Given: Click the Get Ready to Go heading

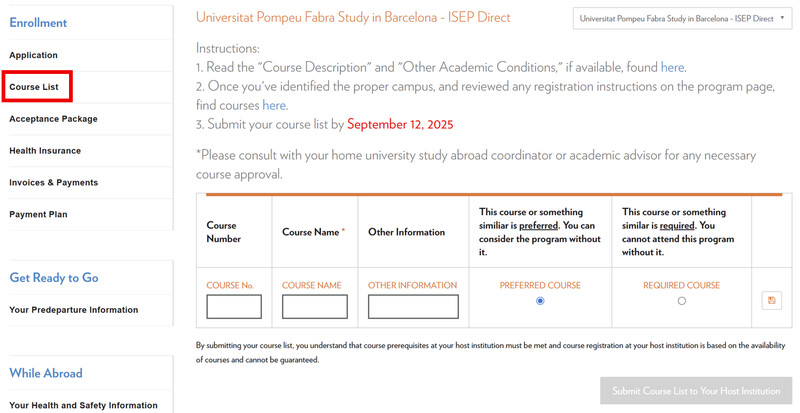Looking at the screenshot, I should point(54,278).
